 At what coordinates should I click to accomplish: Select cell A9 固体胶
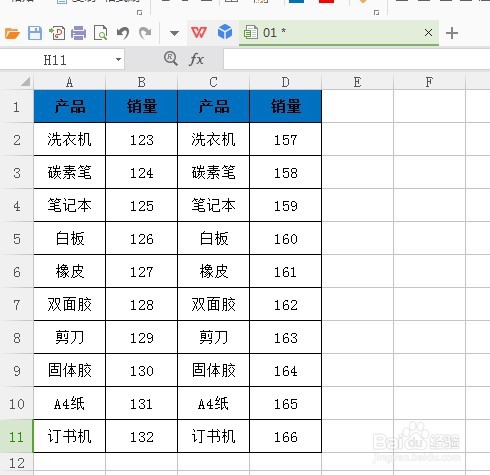[x=69, y=370]
